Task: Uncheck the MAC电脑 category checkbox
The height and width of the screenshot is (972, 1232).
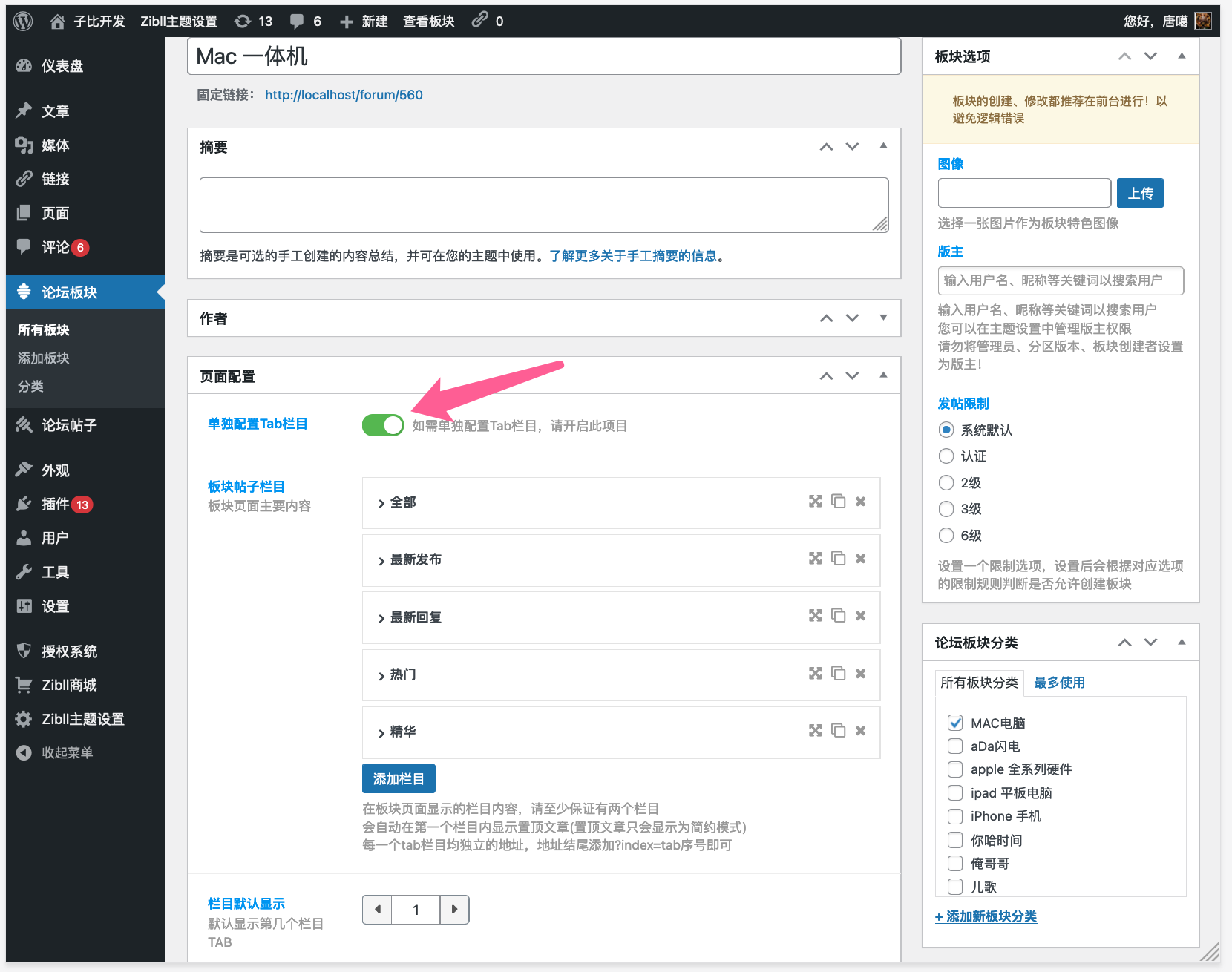Action: [955, 722]
